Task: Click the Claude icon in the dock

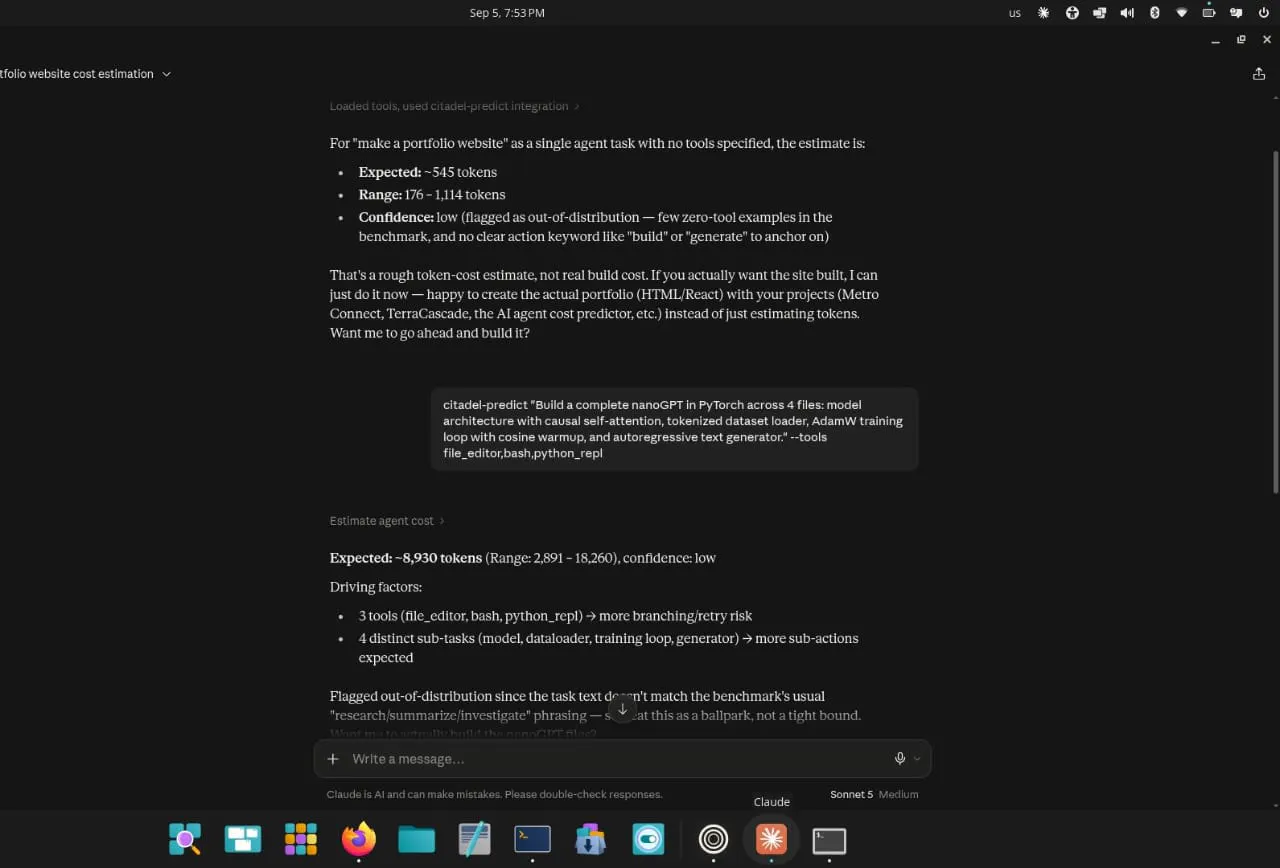Action: click(771, 839)
